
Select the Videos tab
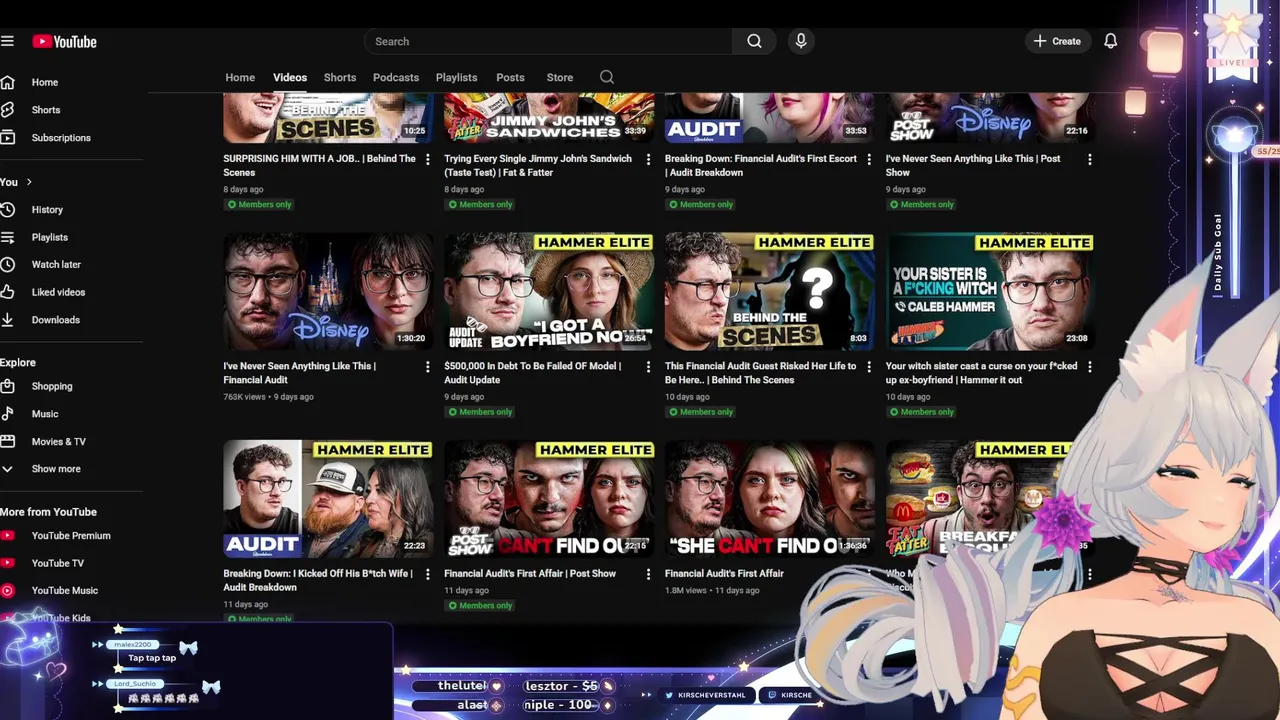pyautogui.click(x=290, y=77)
